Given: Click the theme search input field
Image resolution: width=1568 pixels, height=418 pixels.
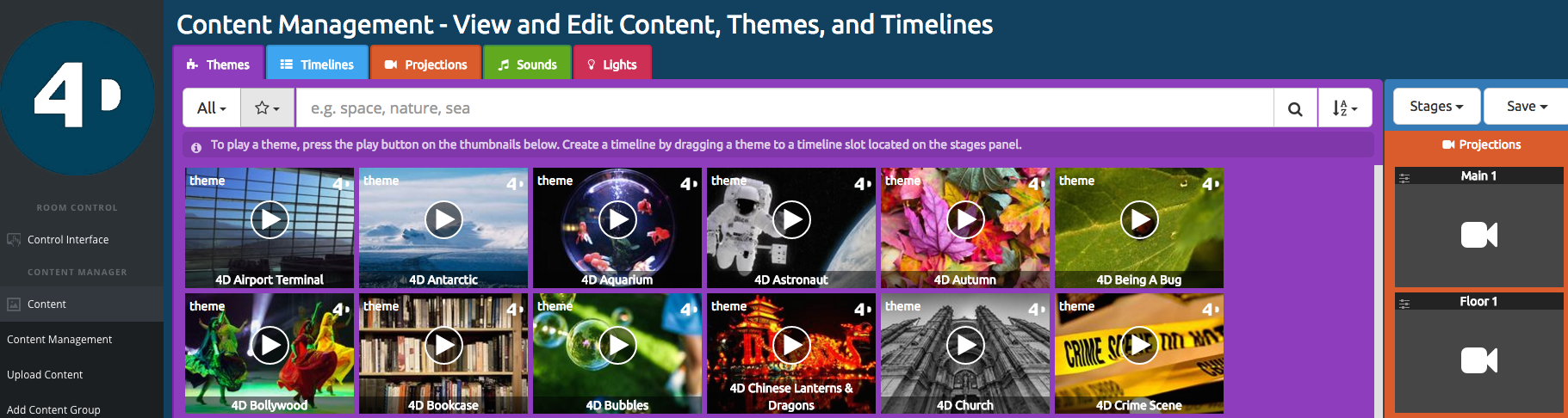Looking at the screenshot, I should pos(784,108).
